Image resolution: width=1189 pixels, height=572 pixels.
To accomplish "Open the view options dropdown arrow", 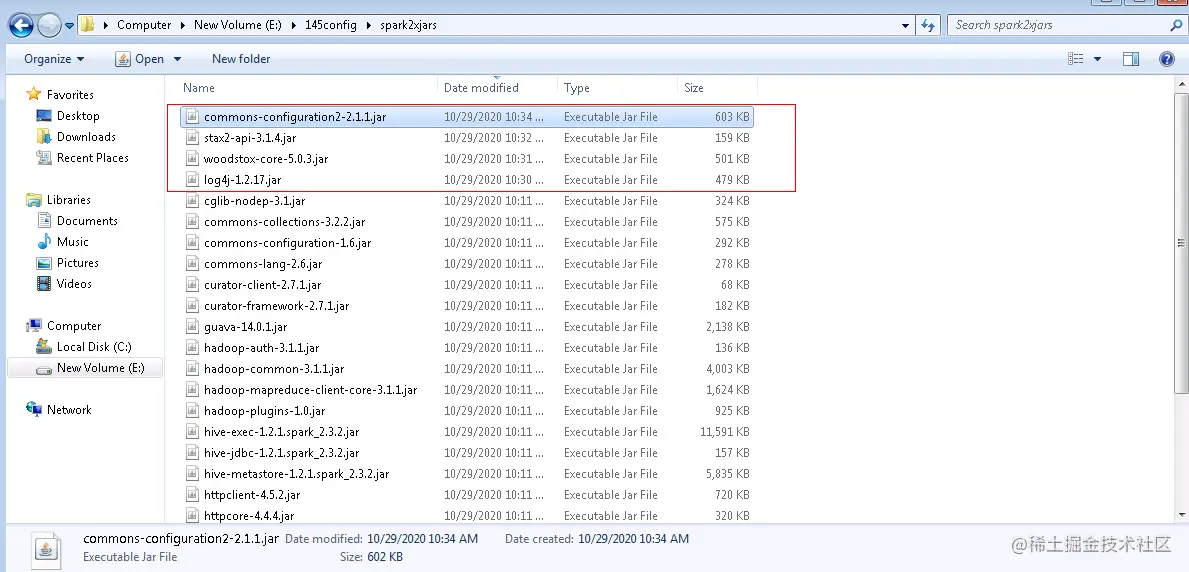I will pyautogui.click(x=1097, y=59).
